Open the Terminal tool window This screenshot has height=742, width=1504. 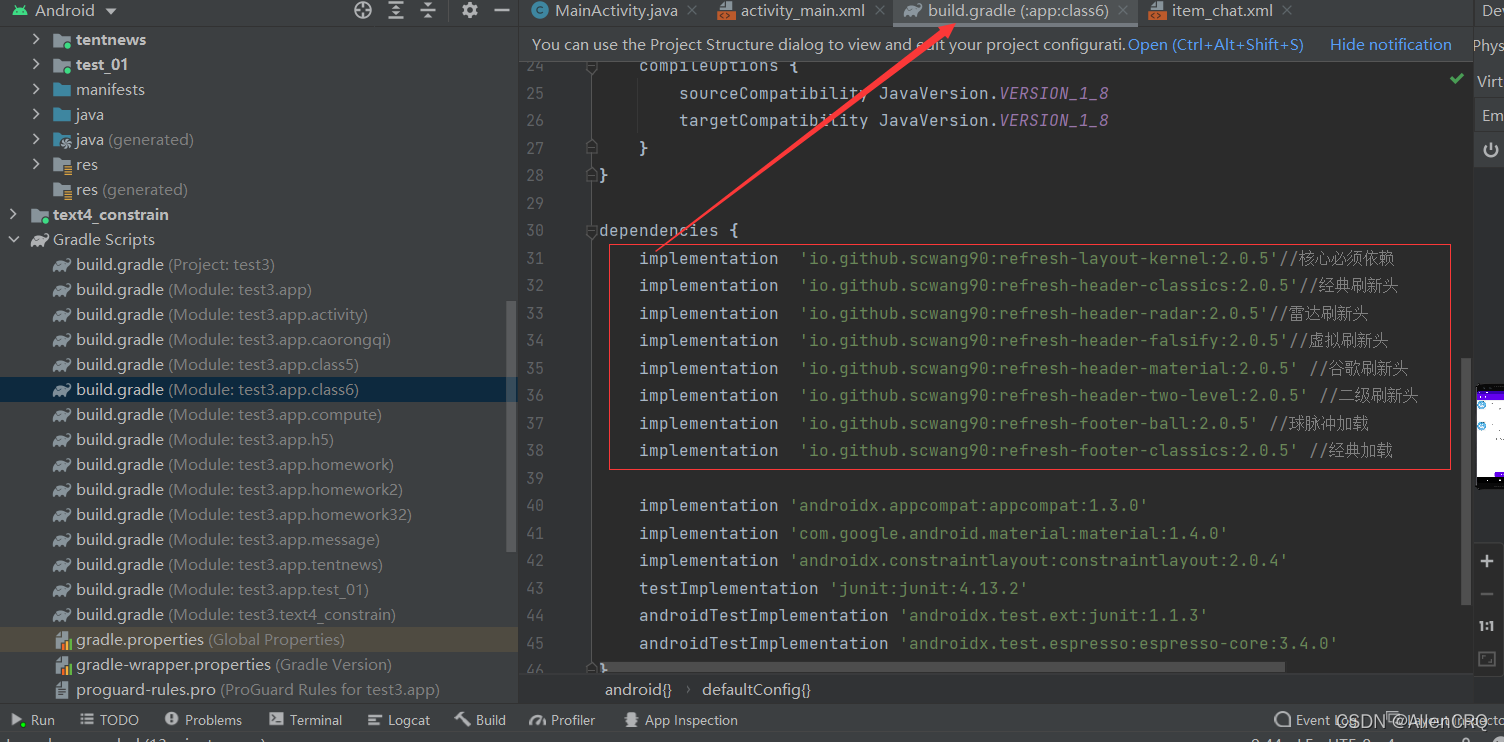click(x=305, y=719)
